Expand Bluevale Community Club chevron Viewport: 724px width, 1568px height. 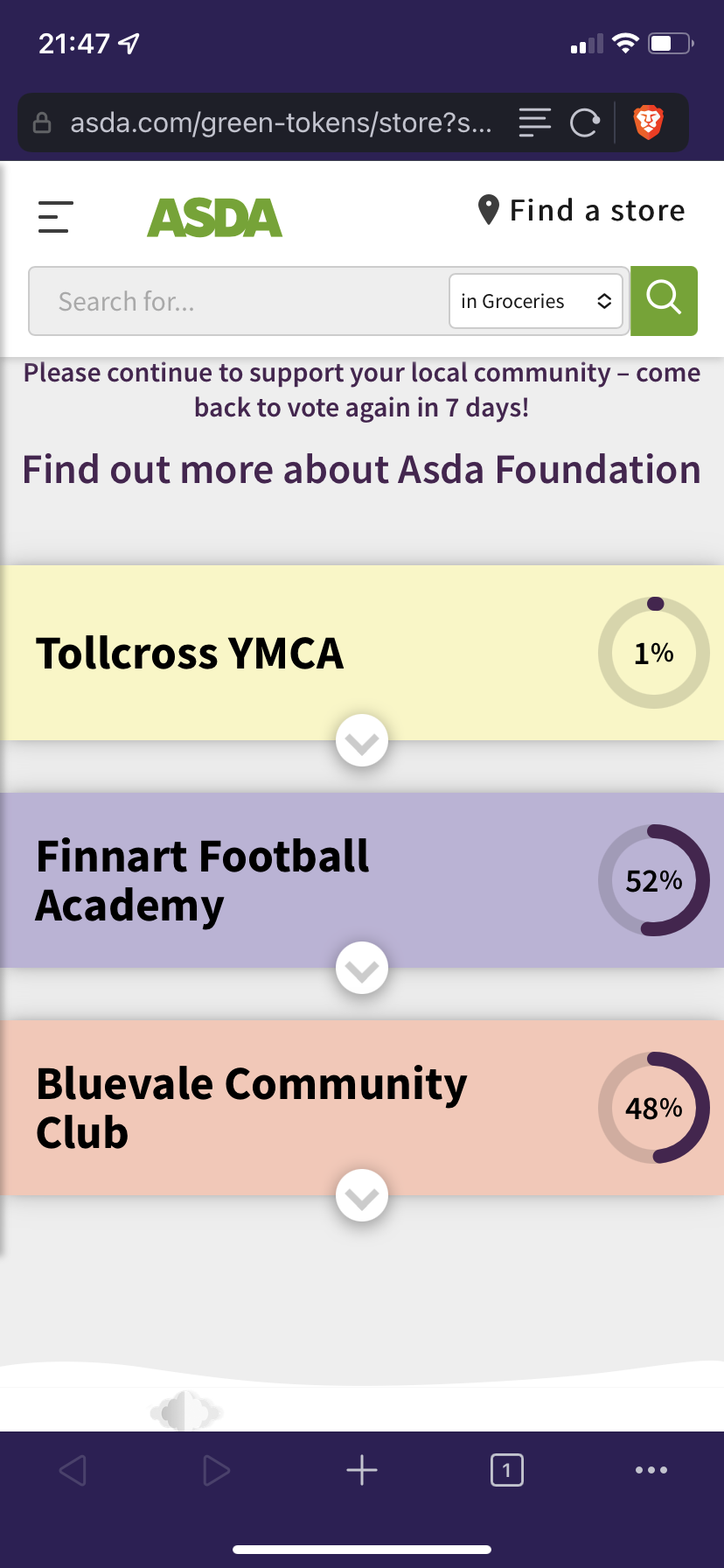362,1196
